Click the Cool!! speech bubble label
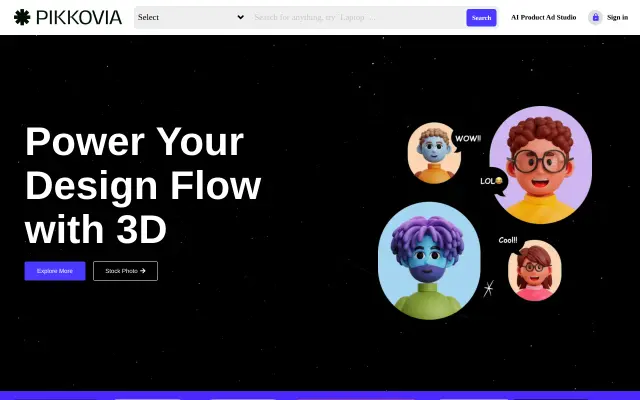640x400 pixels. pos(508,240)
